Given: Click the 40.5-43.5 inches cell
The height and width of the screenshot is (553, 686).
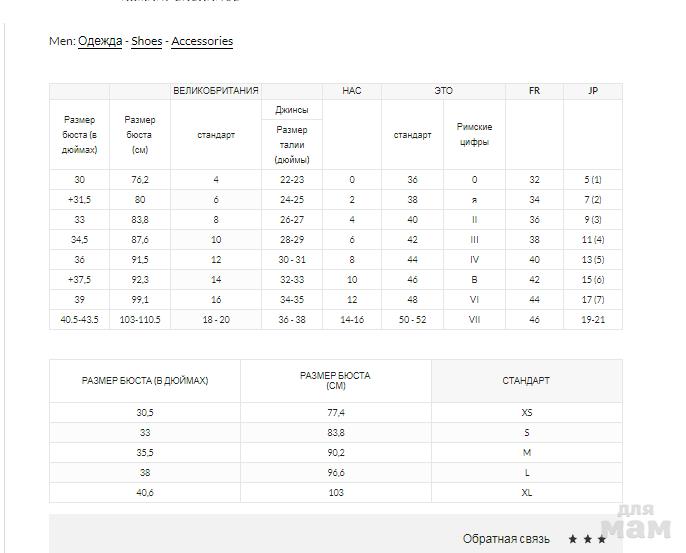Looking at the screenshot, I should click(79, 320).
